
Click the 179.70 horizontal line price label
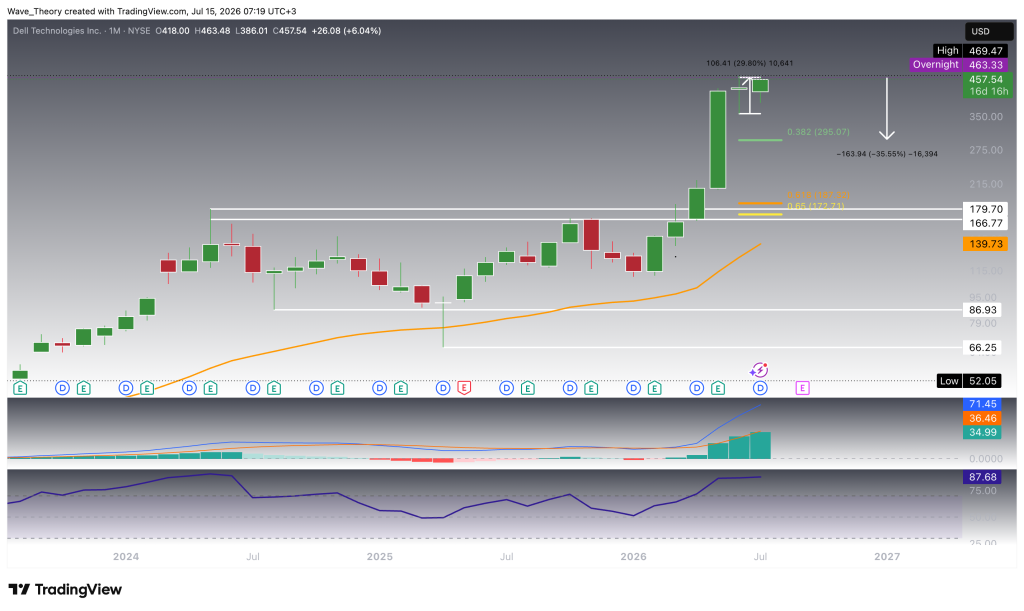point(985,209)
